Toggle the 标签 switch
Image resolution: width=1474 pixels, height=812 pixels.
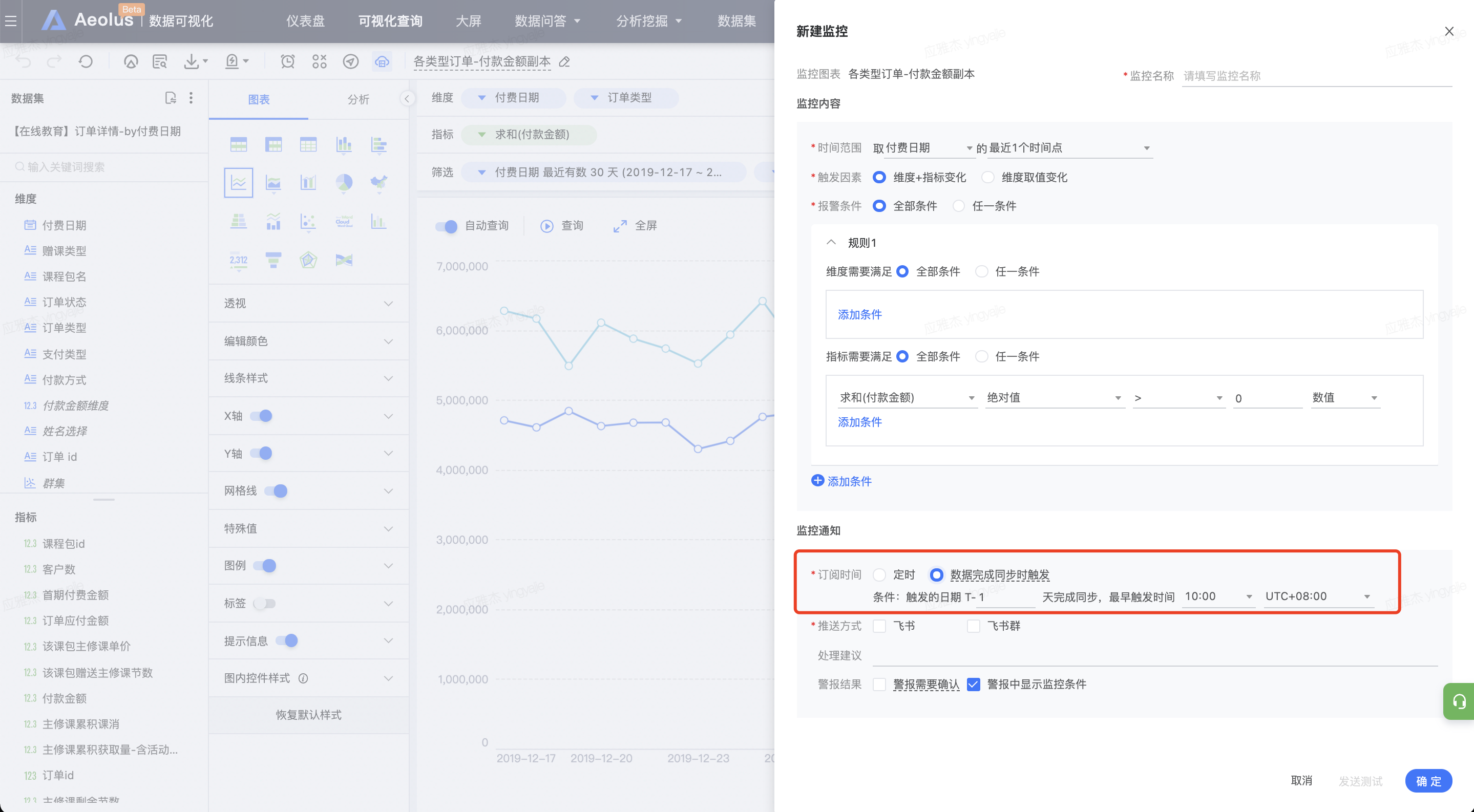point(264,603)
